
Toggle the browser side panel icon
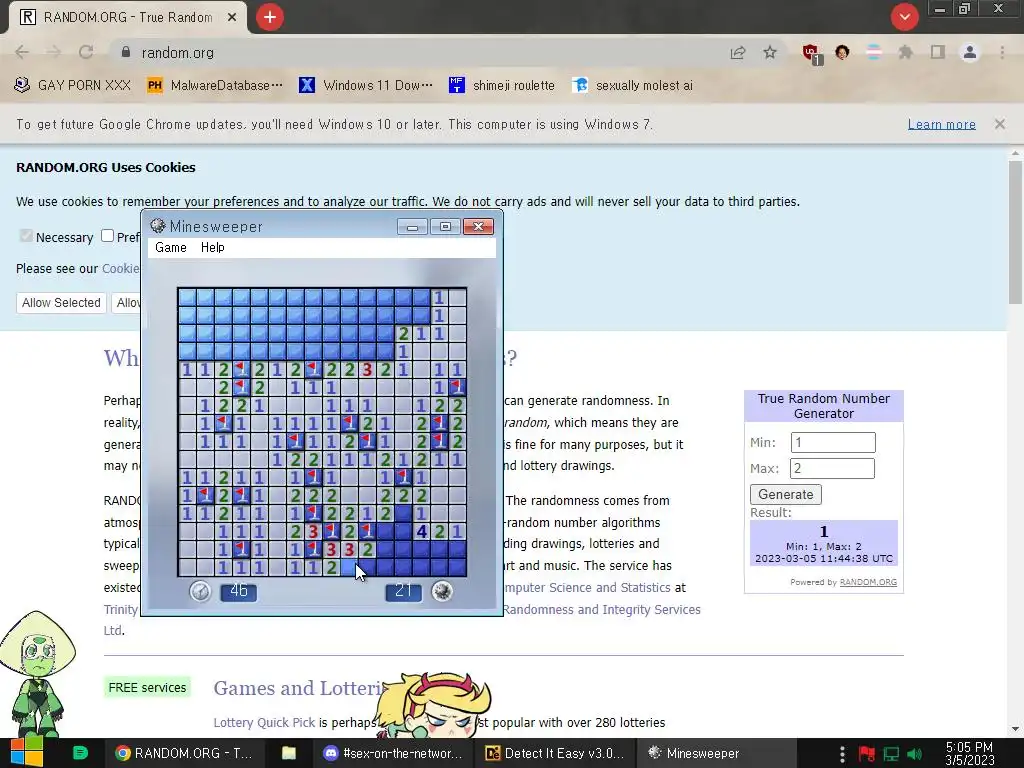pyautogui.click(x=938, y=52)
